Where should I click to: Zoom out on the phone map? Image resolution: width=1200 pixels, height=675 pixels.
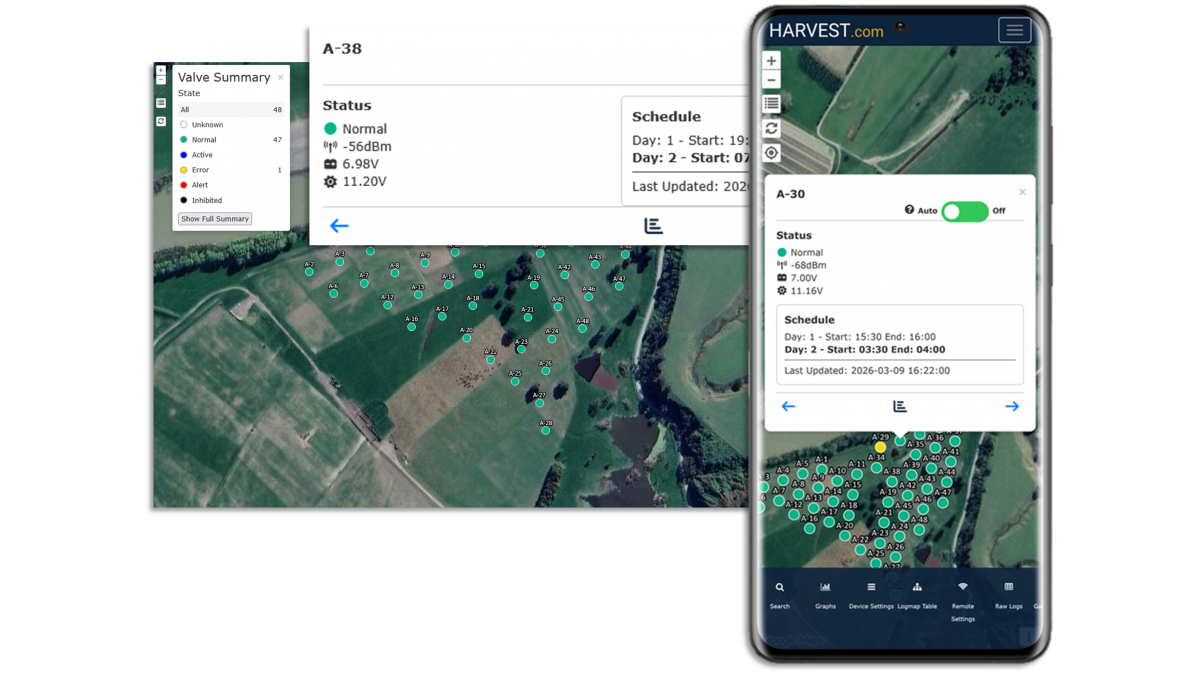point(771,80)
